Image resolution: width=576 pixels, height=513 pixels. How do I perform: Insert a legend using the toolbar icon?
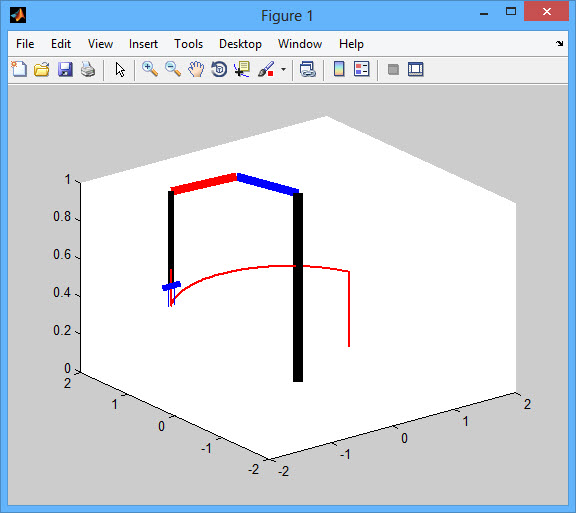361,69
